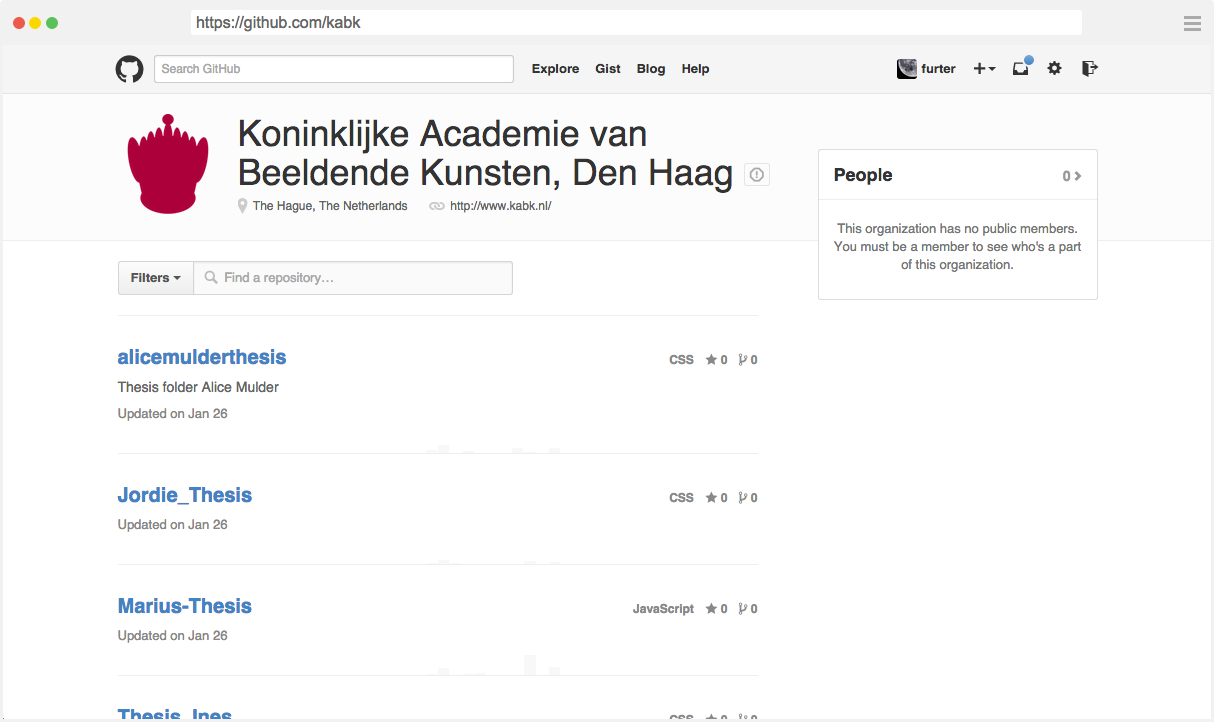
Task: Open the alicemulderthesis repository
Action: click(x=202, y=357)
